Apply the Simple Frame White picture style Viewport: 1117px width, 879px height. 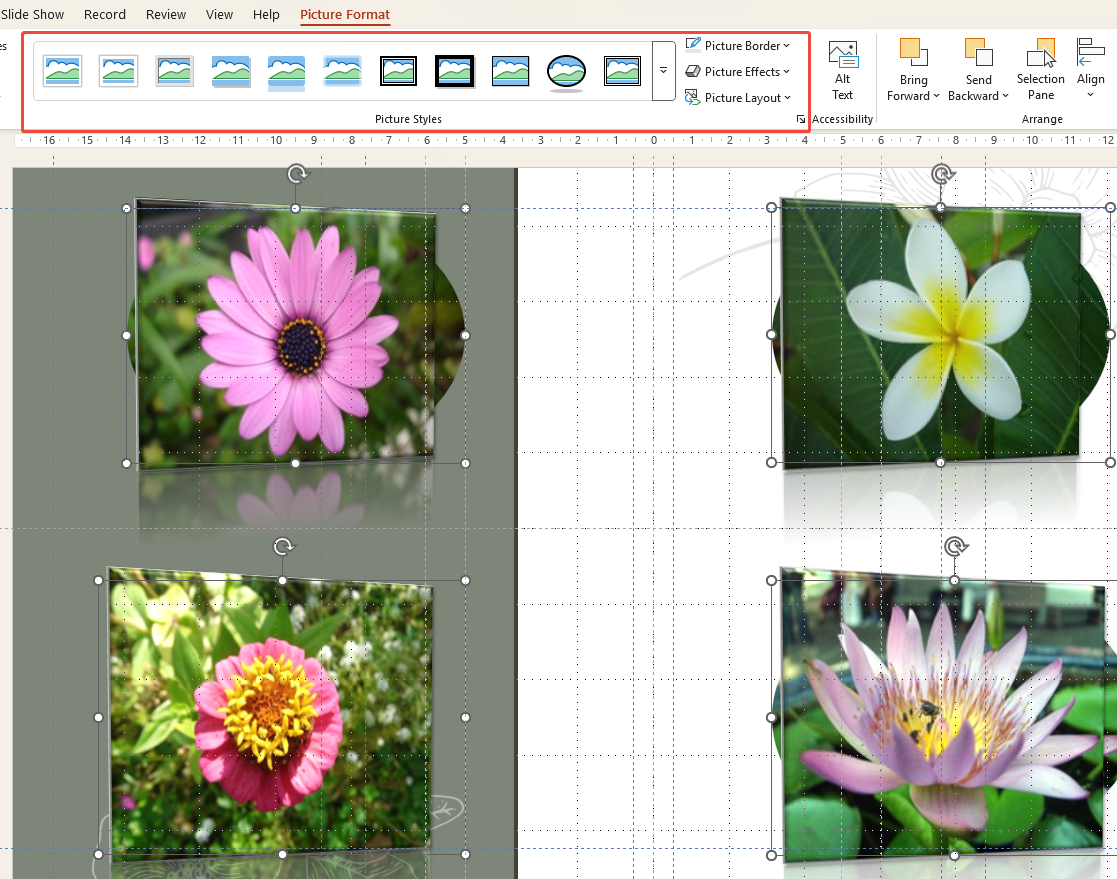point(62,70)
